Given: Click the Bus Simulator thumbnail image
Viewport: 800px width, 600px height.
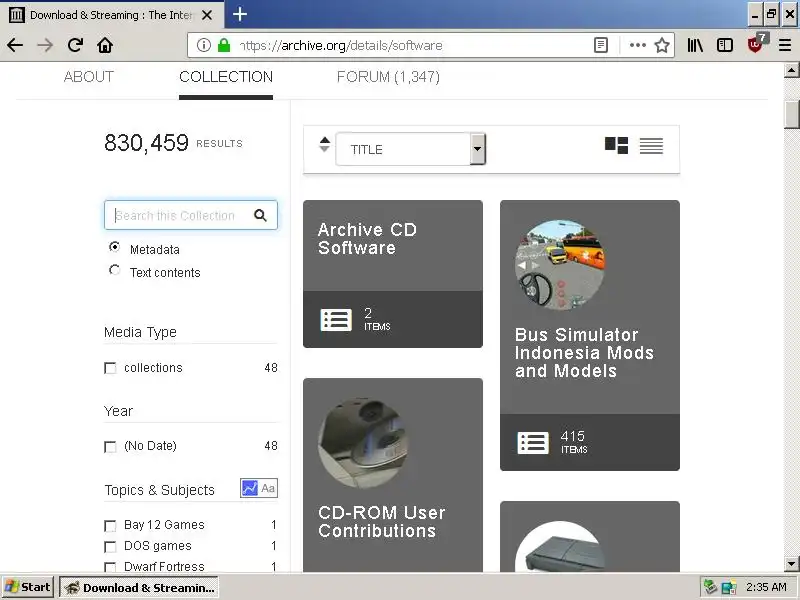Looking at the screenshot, I should [560, 264].
